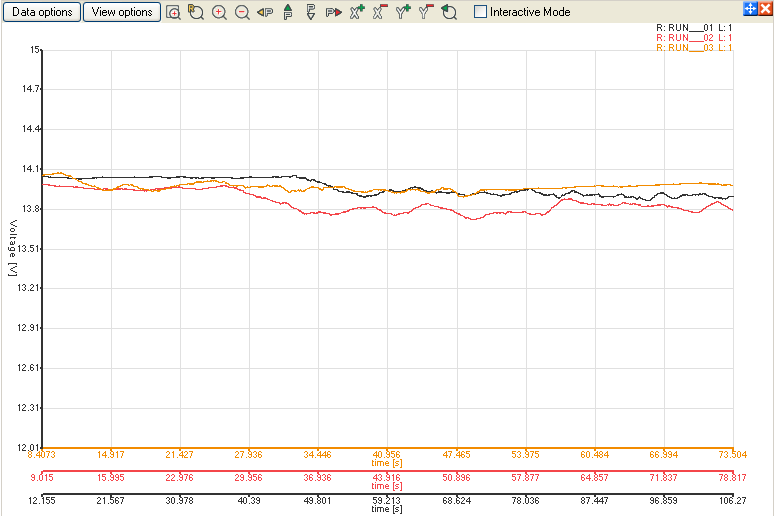Shrink the X axis with X minus

380,13
